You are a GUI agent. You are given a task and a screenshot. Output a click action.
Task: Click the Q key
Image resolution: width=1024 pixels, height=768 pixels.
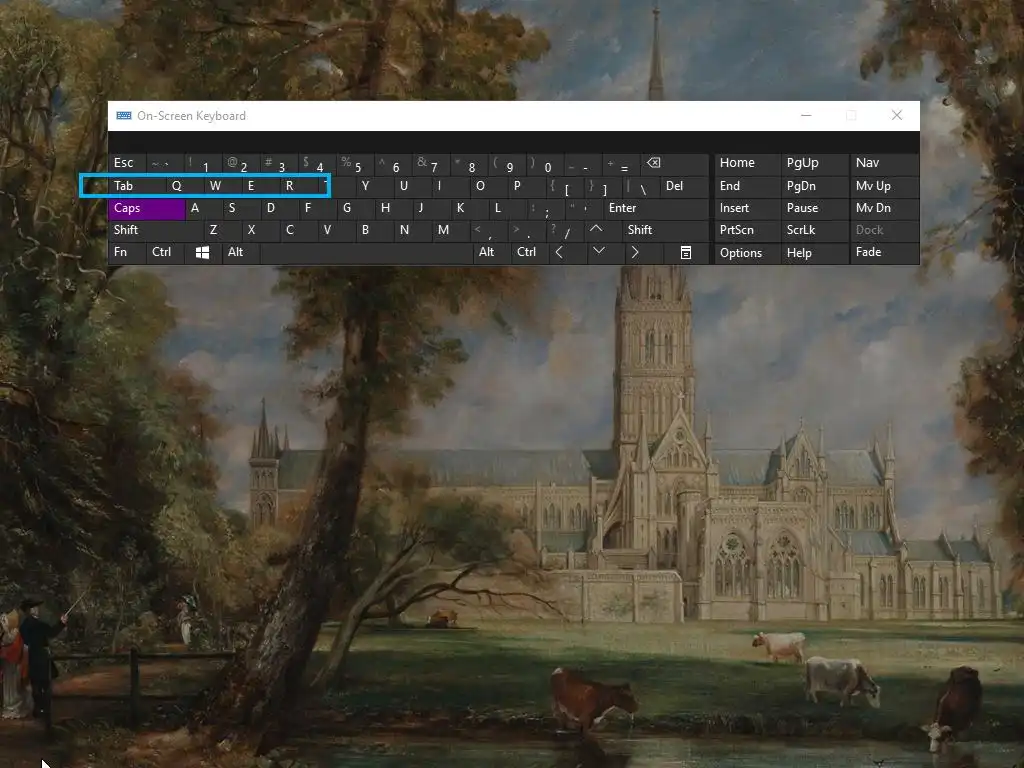tap(185, 186)
